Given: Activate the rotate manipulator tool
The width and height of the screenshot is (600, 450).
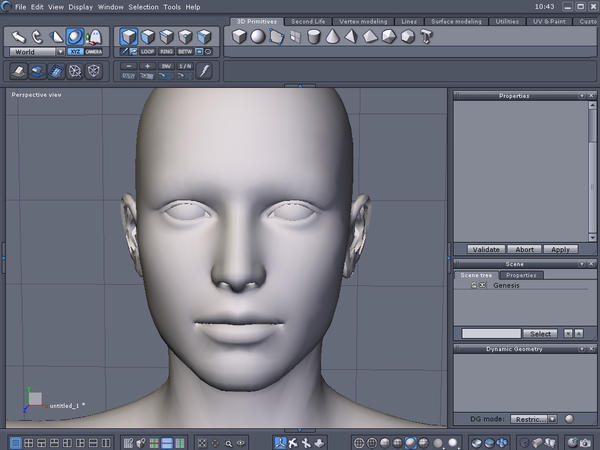Looking at the screenshot, I should coord(37,37).
